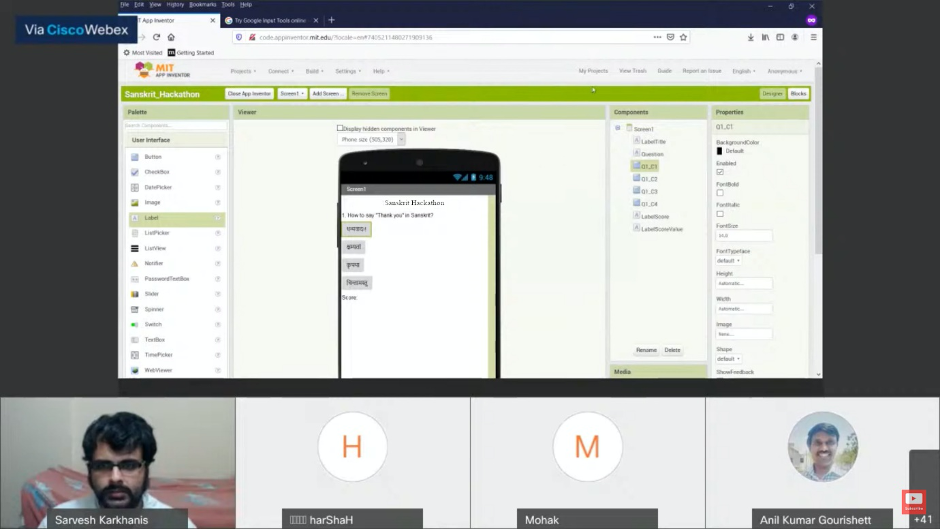Viewport: 941px width, 529px height.
Task: Select LabelScoreValue in Components tree
Action: coord(661,229)
